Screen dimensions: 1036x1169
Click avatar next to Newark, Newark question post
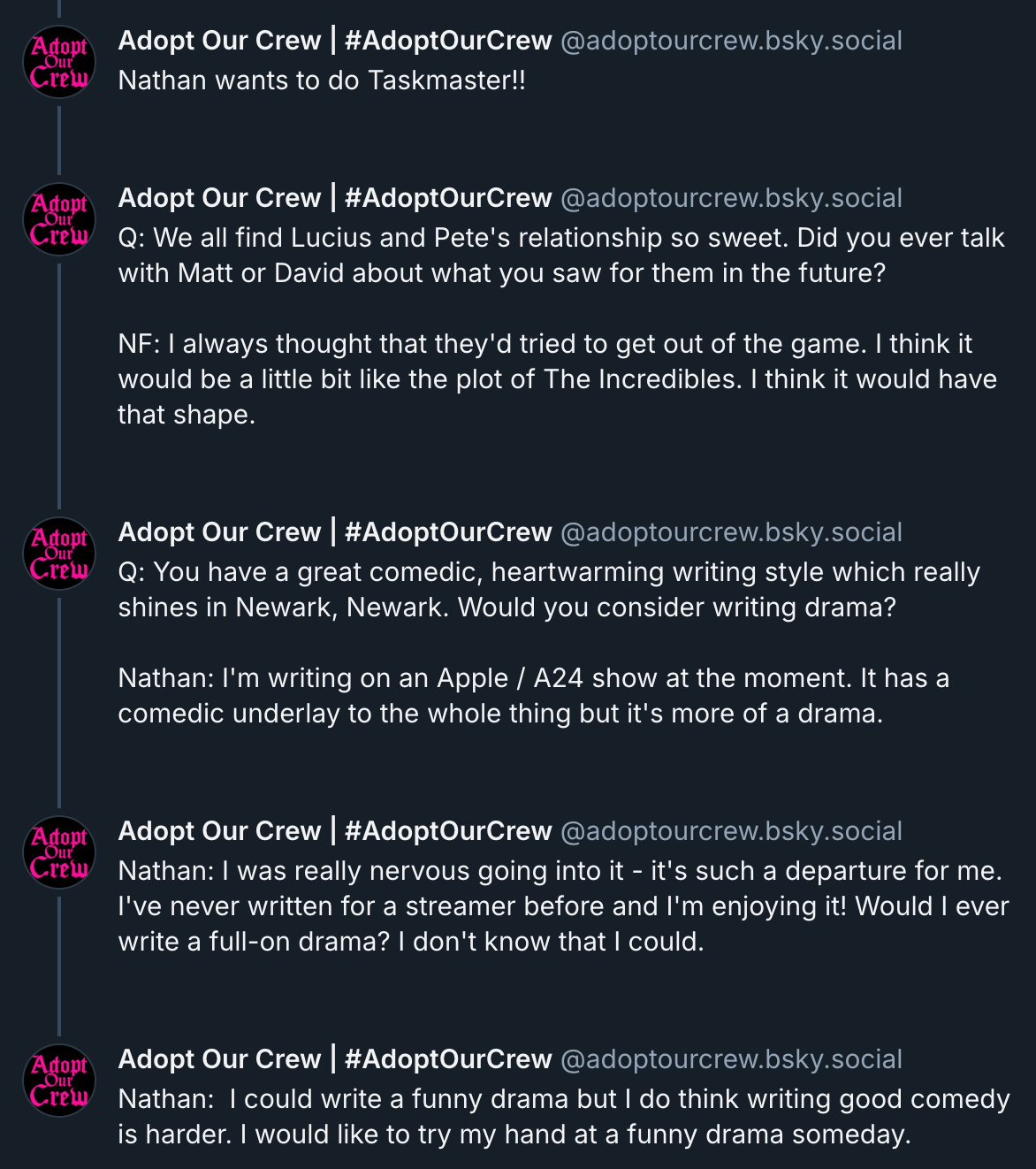point(59,554)
